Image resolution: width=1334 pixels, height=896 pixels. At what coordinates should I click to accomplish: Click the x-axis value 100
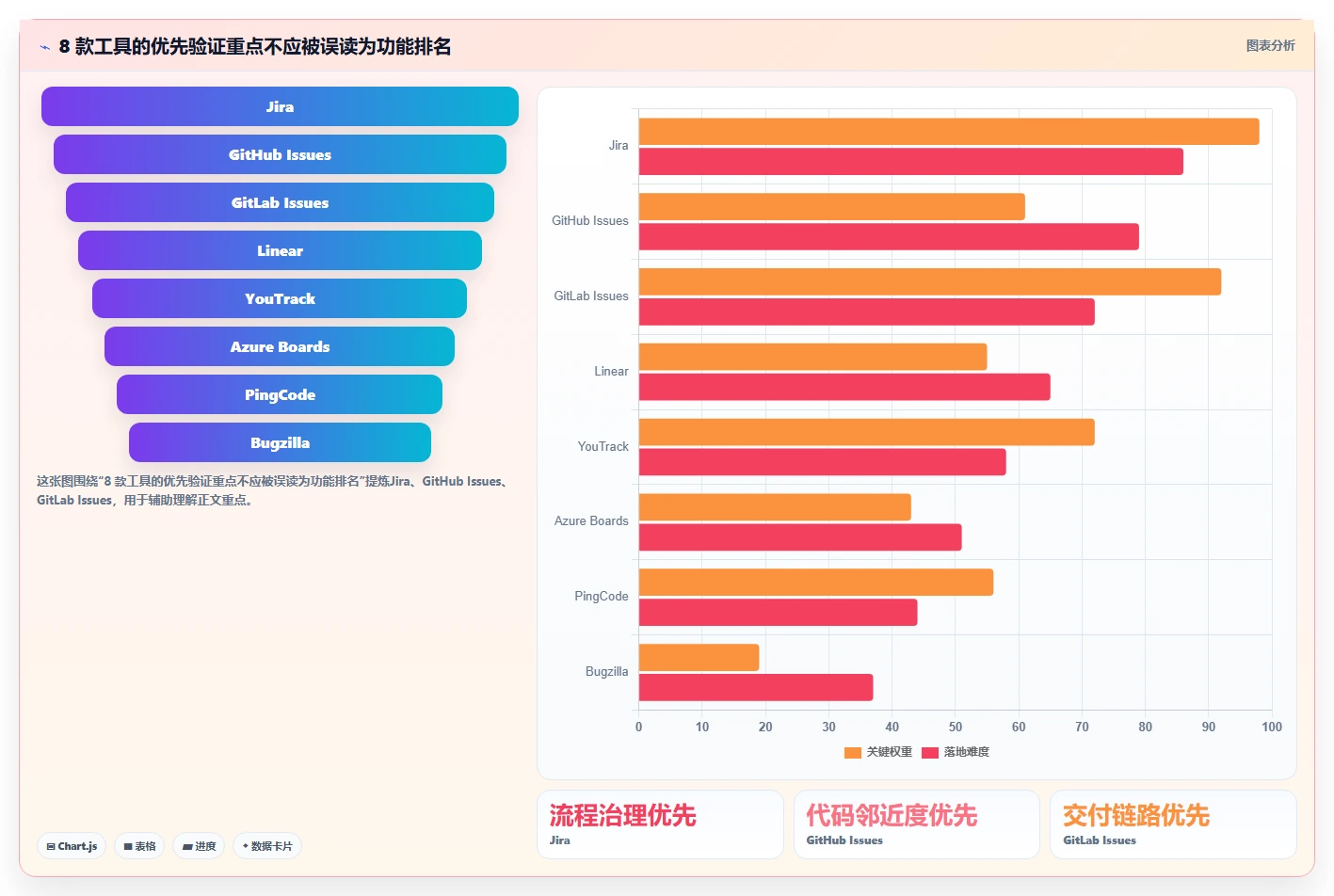(x=1272, y=727)
